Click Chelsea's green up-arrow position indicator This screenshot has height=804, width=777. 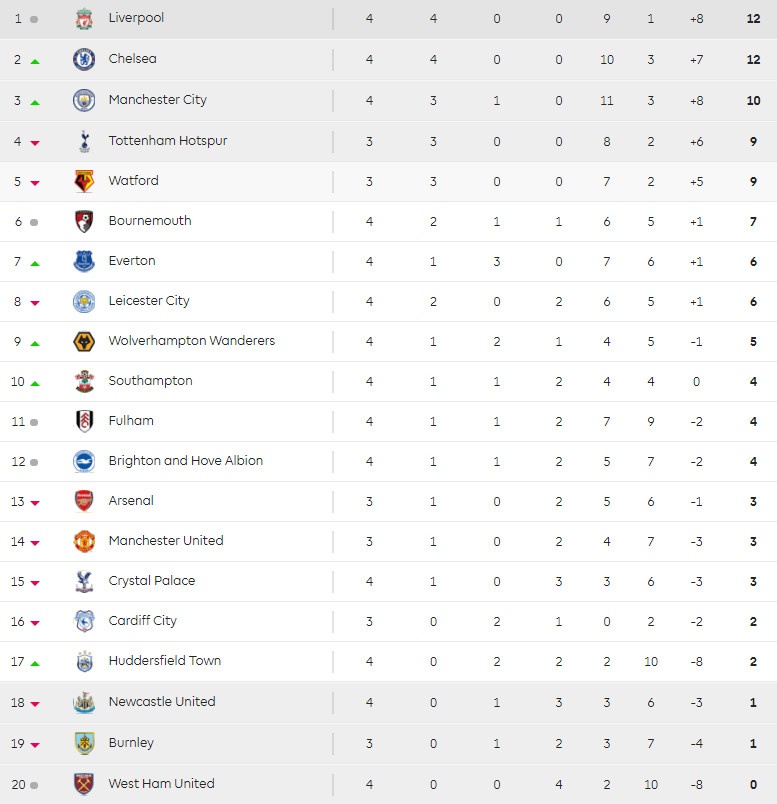(x=35, y=61)
